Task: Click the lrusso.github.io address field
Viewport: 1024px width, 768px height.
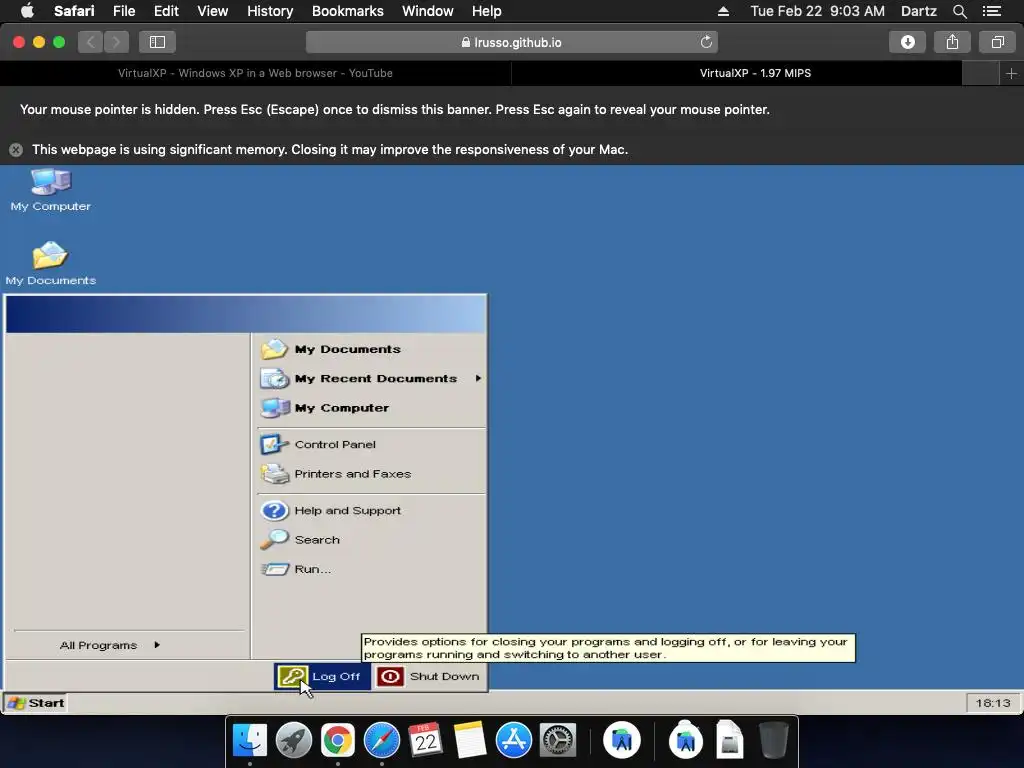Action: point(511,42)
